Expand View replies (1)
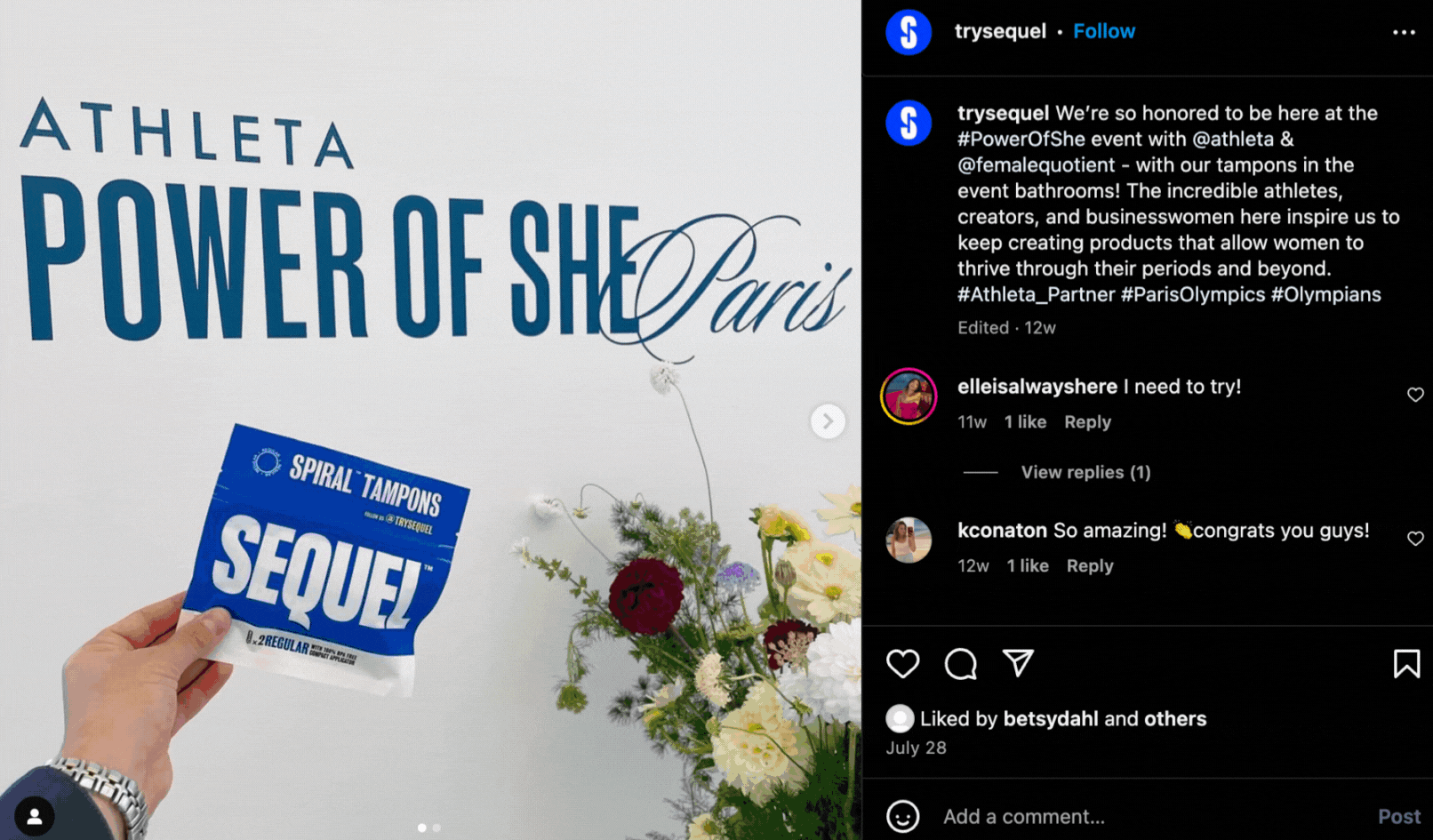 [x=1085, y=472]
